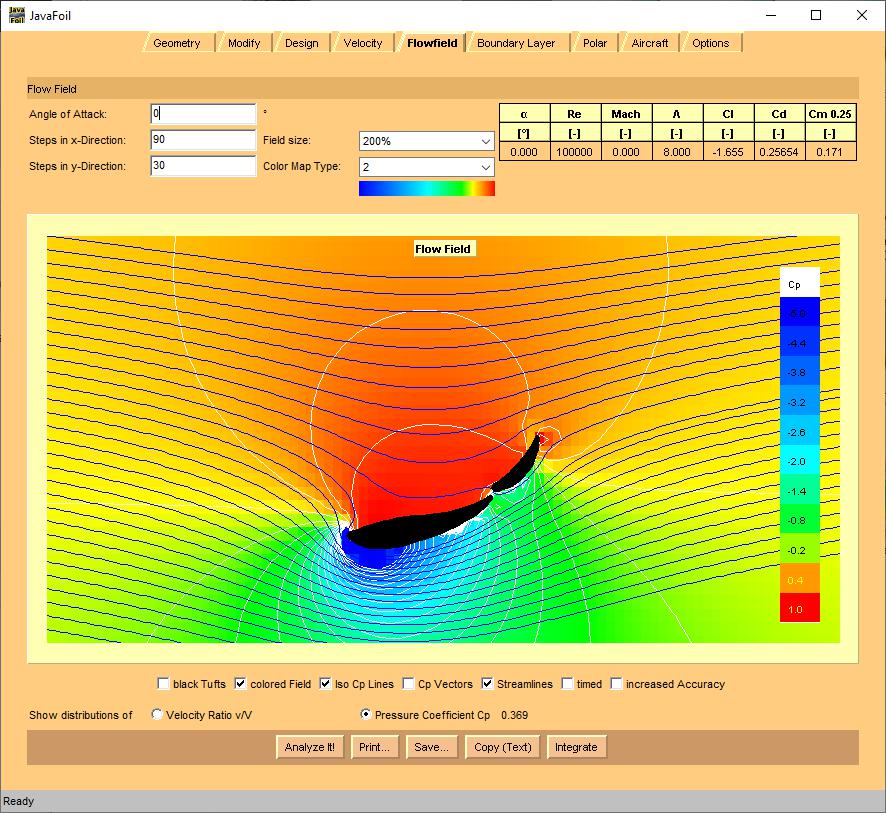This screenshot has height=813, width=886.
Task: Click the red 1.0 legend swatch
Action: 800,607
